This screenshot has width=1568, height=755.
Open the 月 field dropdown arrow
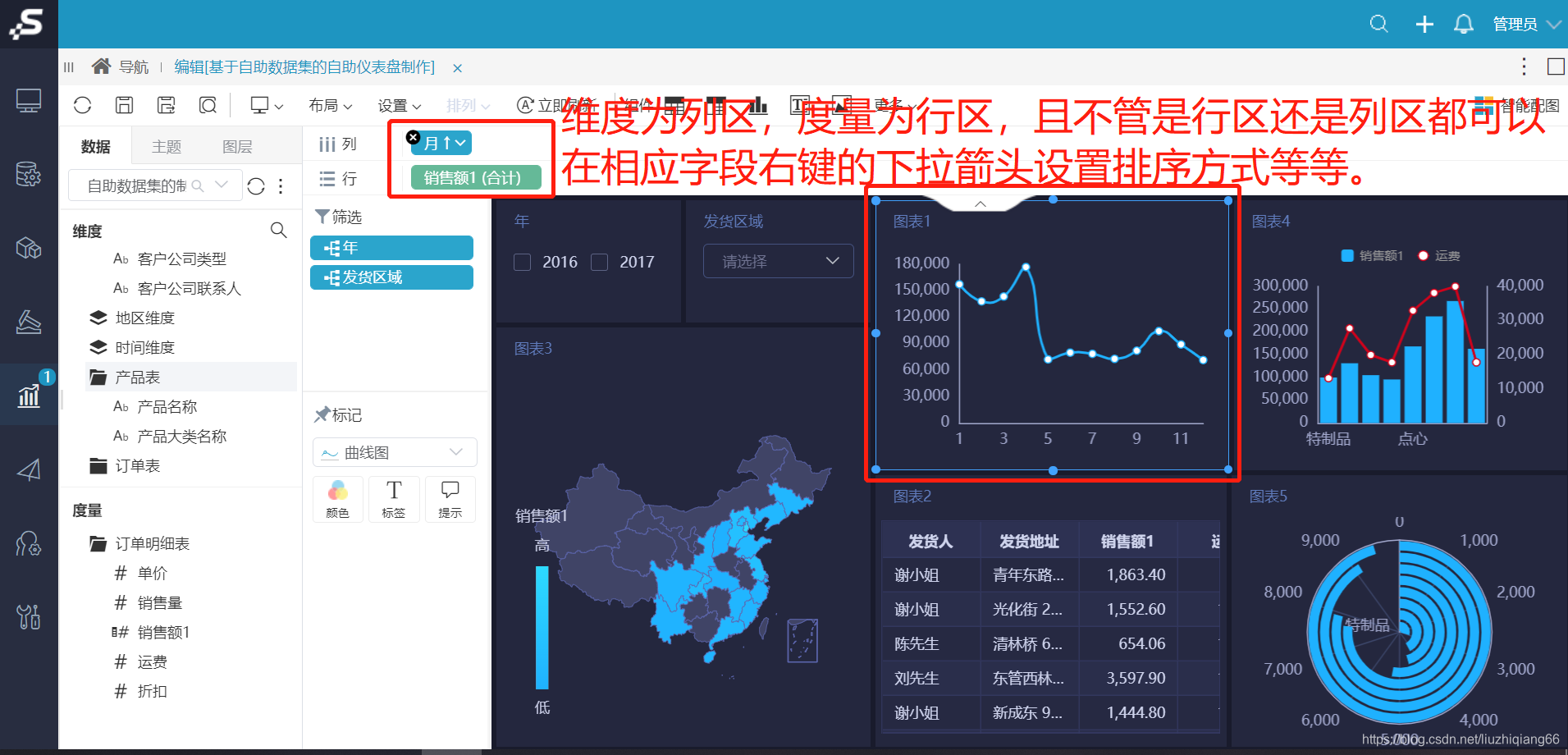tap(461, 143)
